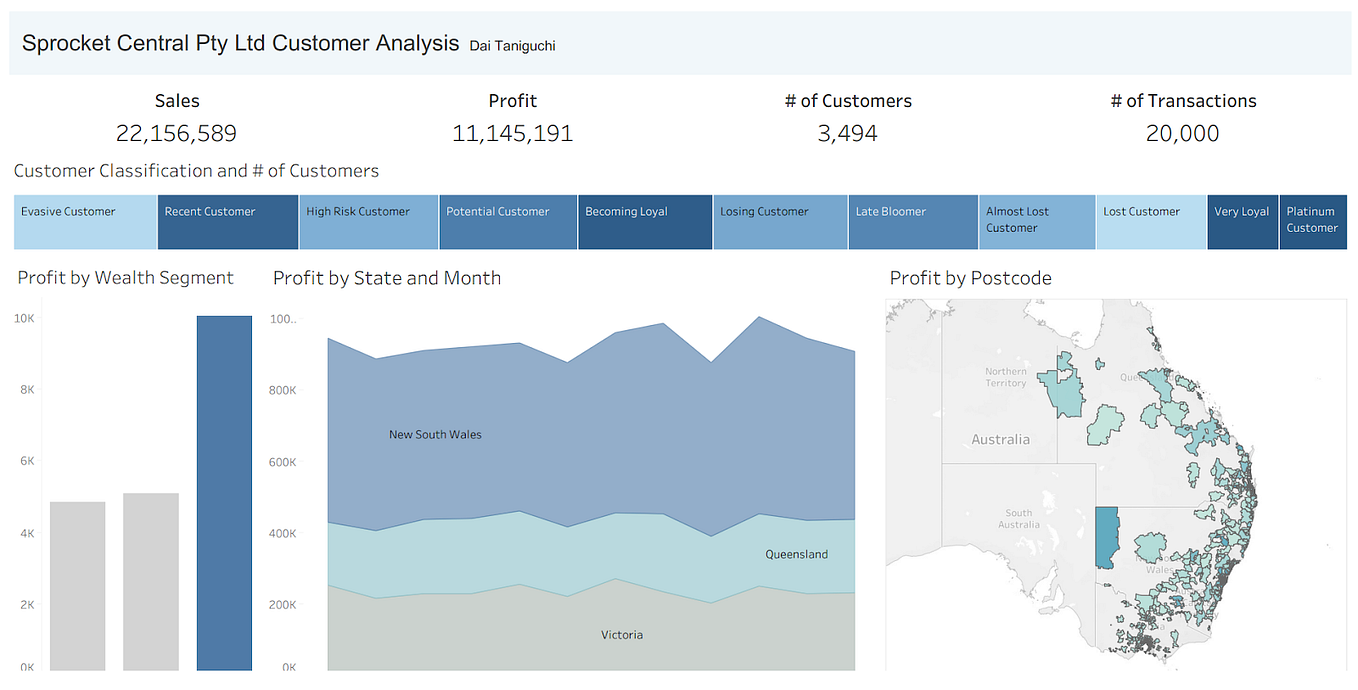The width and height of the screenshot is (1358, 690).
Task: Click the Sales KPI value 22,156,589
Action: pyautogui.click(x=177, y=133)
